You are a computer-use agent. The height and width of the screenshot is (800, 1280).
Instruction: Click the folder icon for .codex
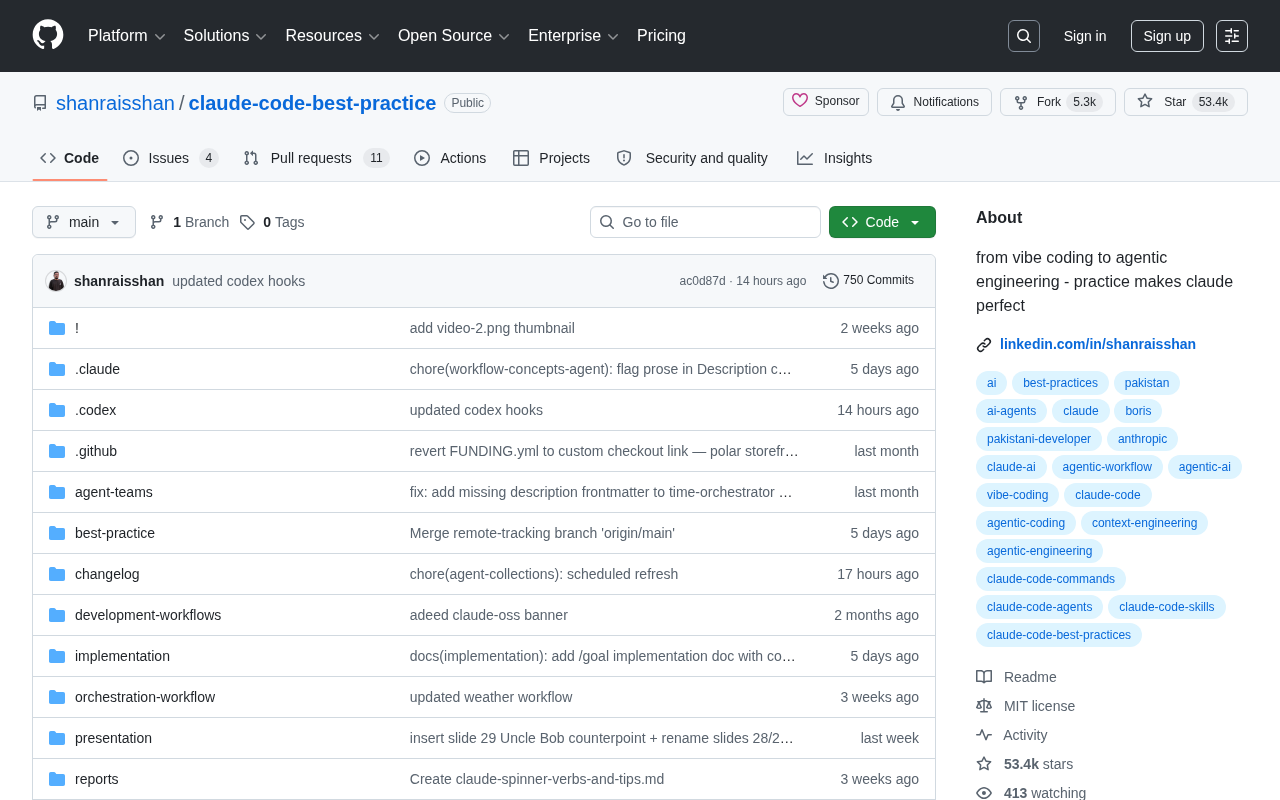(57, 410)
